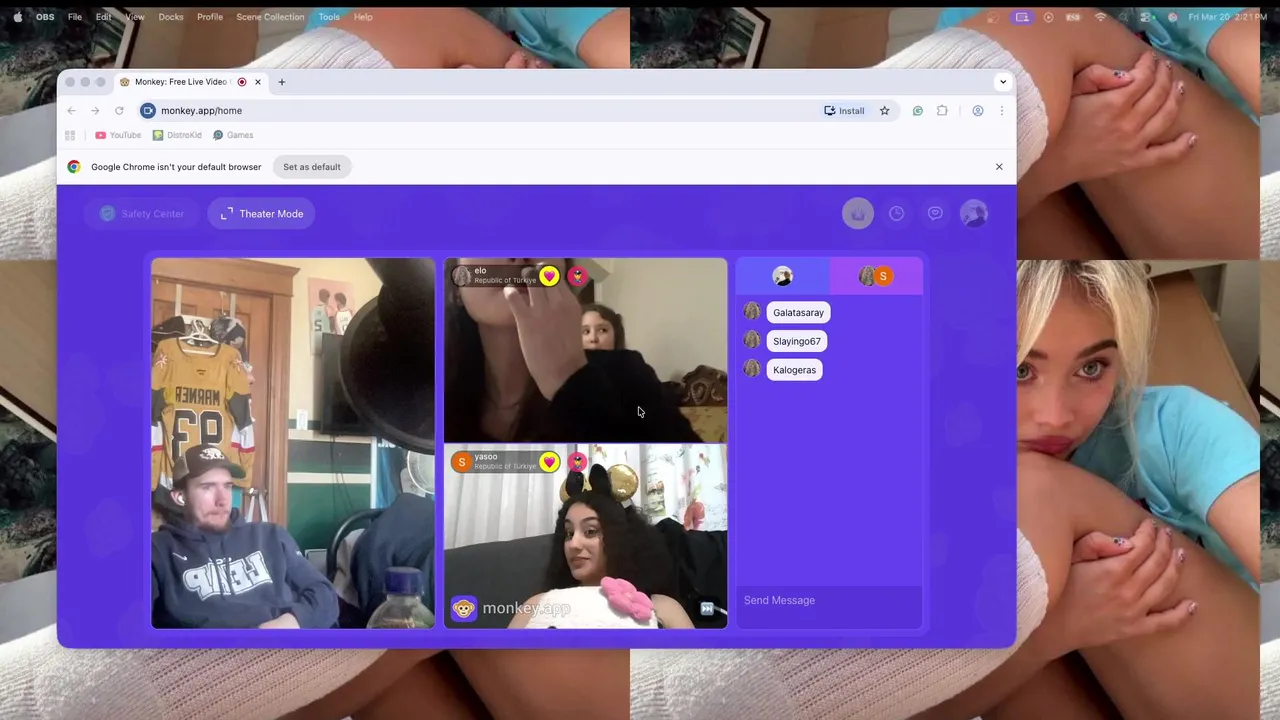Open the Safety Center
1280x720 pixels.
pyautogui.click(x=142, y=213)
